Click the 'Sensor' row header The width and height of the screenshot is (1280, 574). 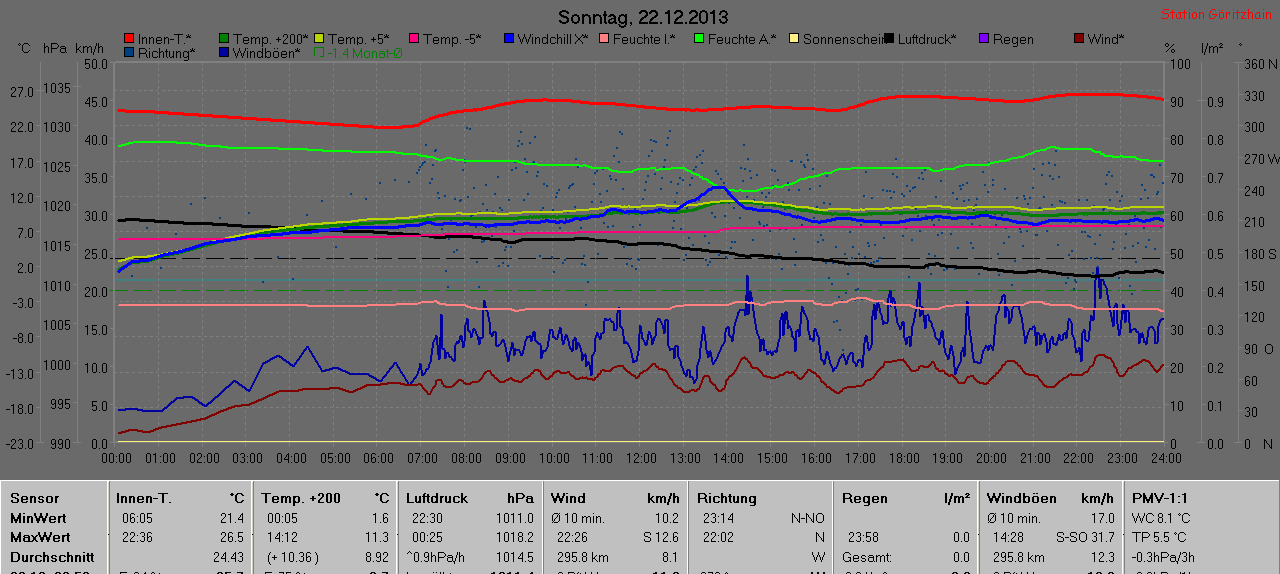(x=35, y=498)
